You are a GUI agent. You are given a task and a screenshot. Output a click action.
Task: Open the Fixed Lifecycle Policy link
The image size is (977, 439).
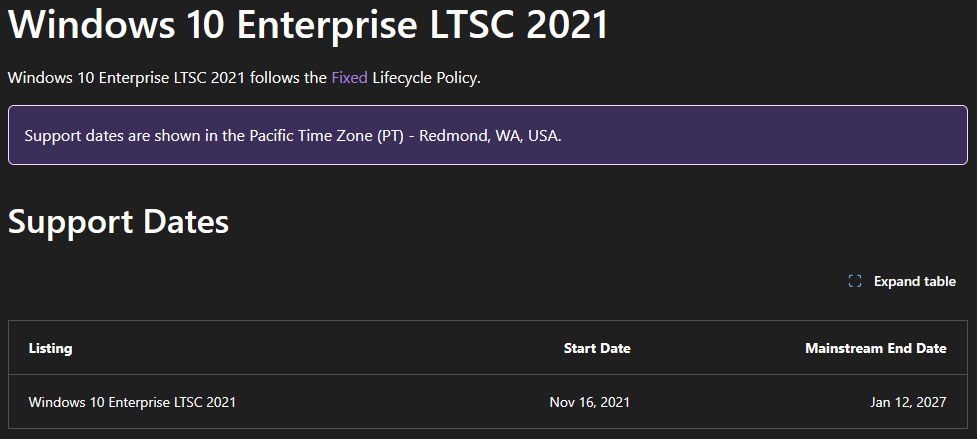(x=349, y=78)
